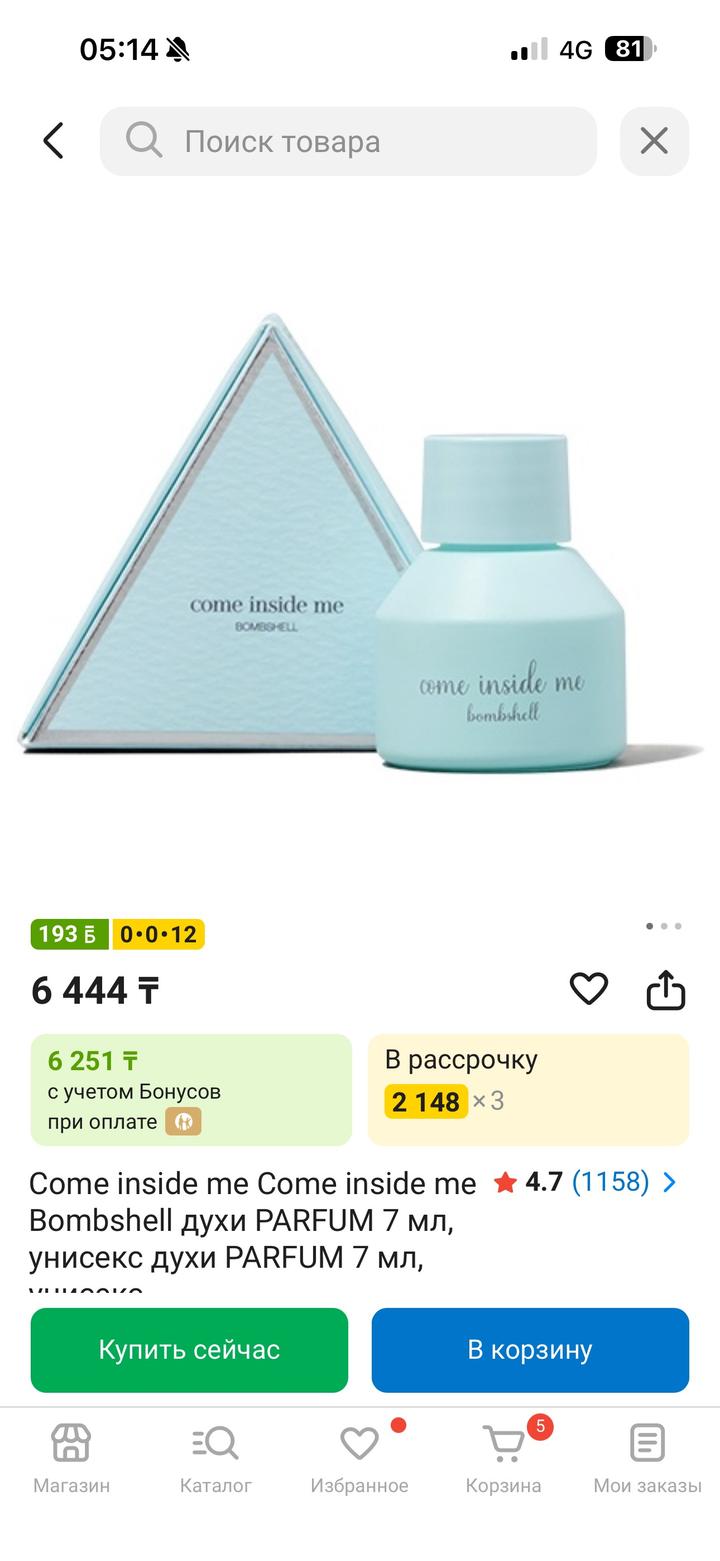720x1561 pixels.
Task: Click the В корзину button
Action: (x=530, y=1350)
